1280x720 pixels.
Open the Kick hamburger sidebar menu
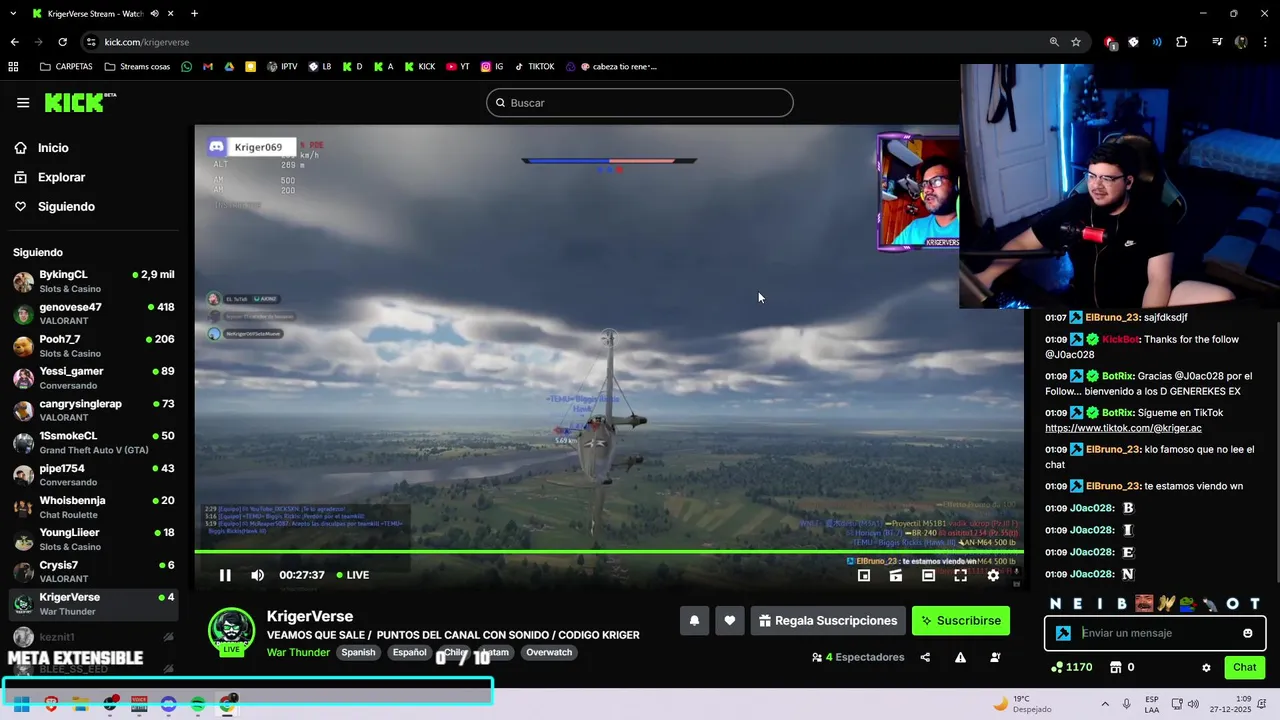(23, 103)
